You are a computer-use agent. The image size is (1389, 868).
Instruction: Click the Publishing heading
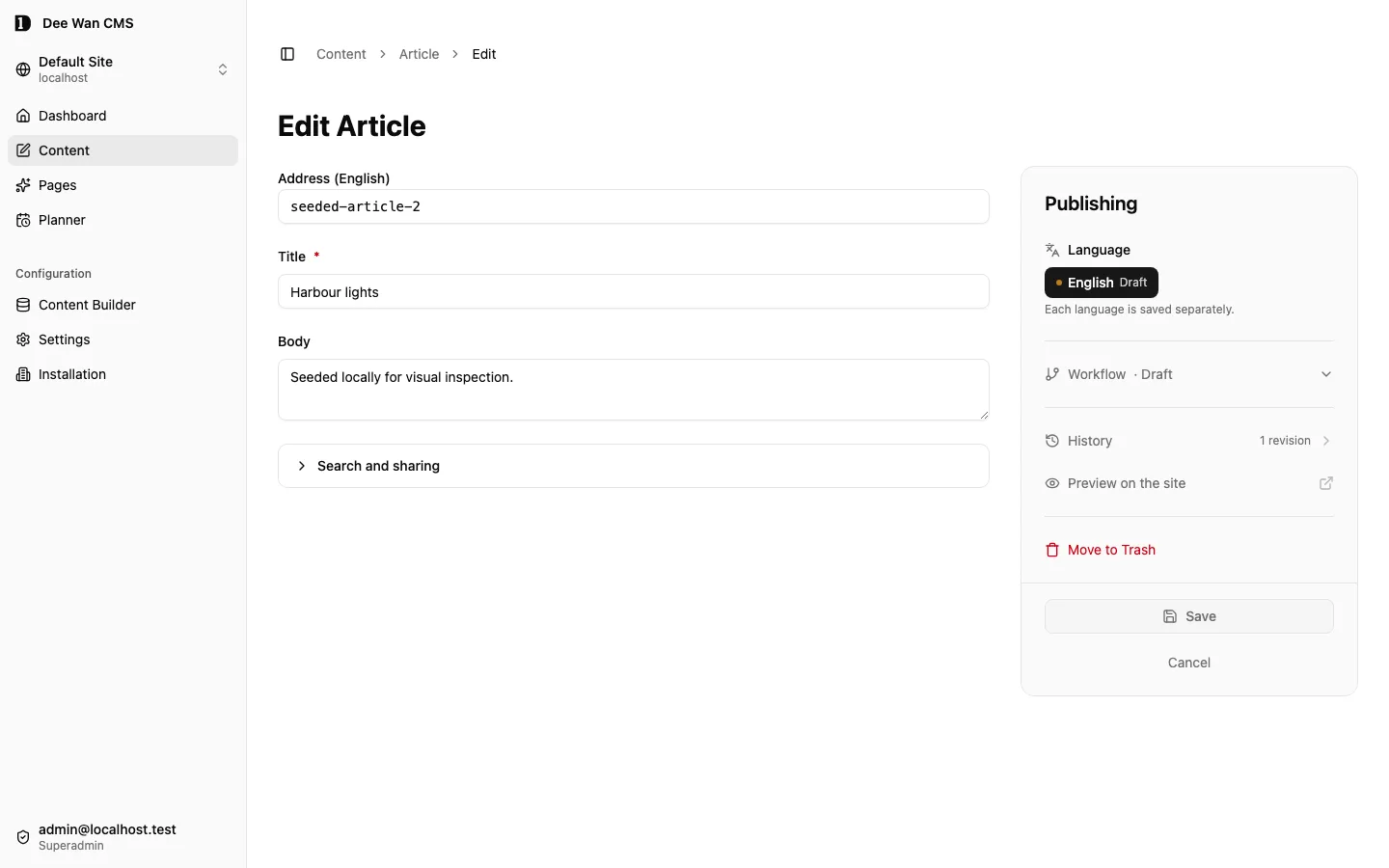pos(1091,203)
